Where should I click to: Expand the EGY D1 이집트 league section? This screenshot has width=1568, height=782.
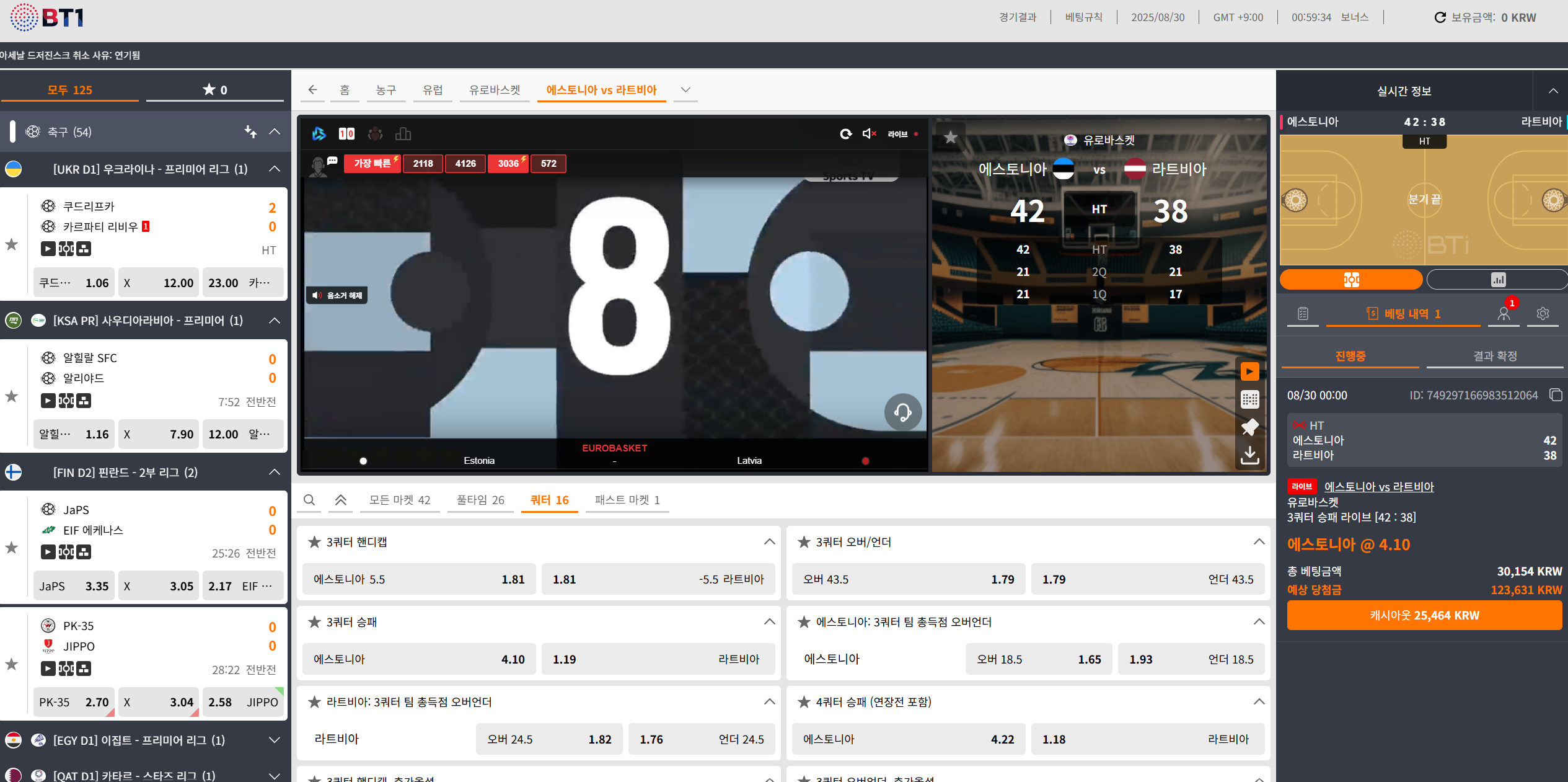point(275,740)
